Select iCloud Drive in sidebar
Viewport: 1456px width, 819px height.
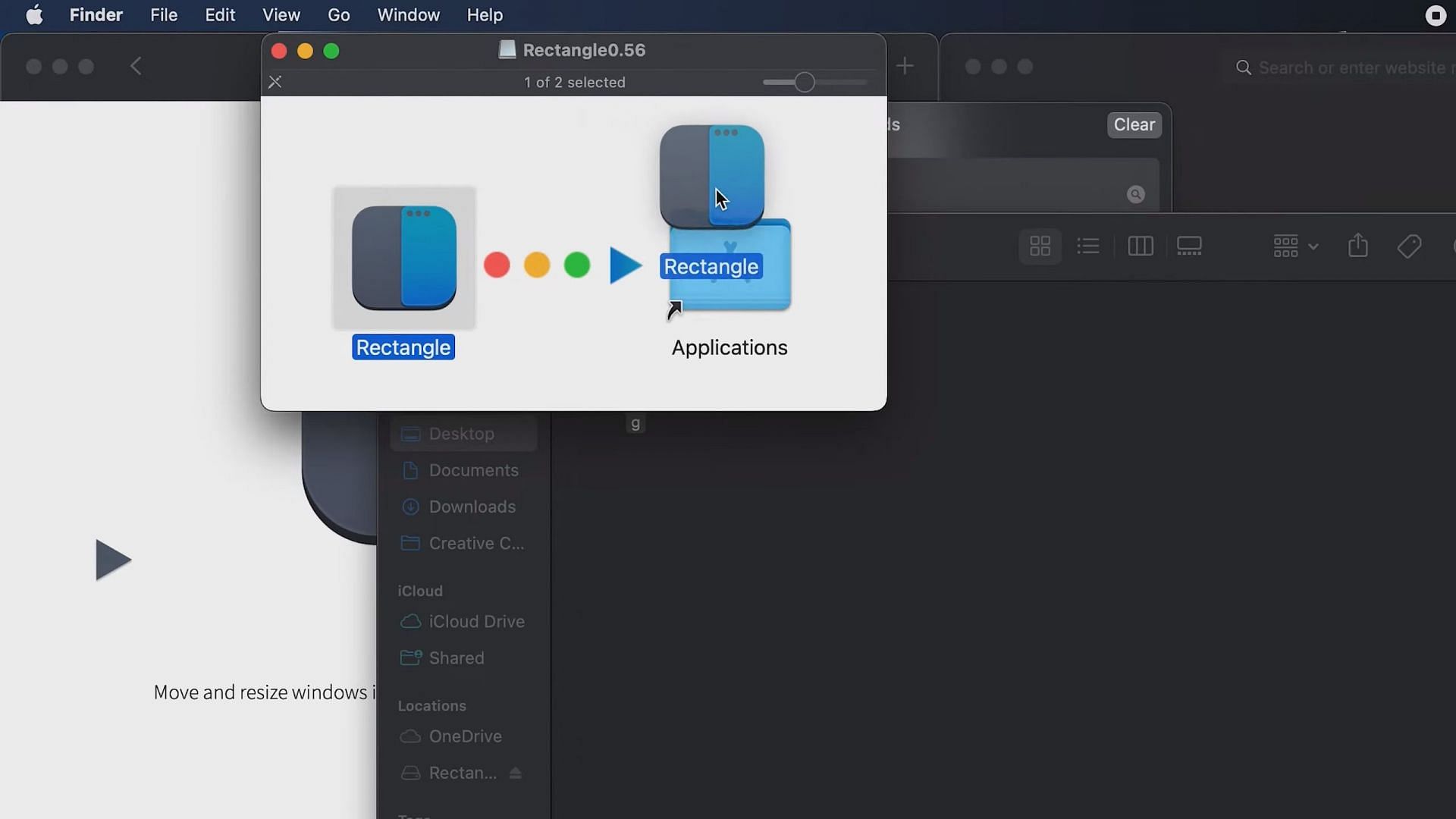click(463, 621)
